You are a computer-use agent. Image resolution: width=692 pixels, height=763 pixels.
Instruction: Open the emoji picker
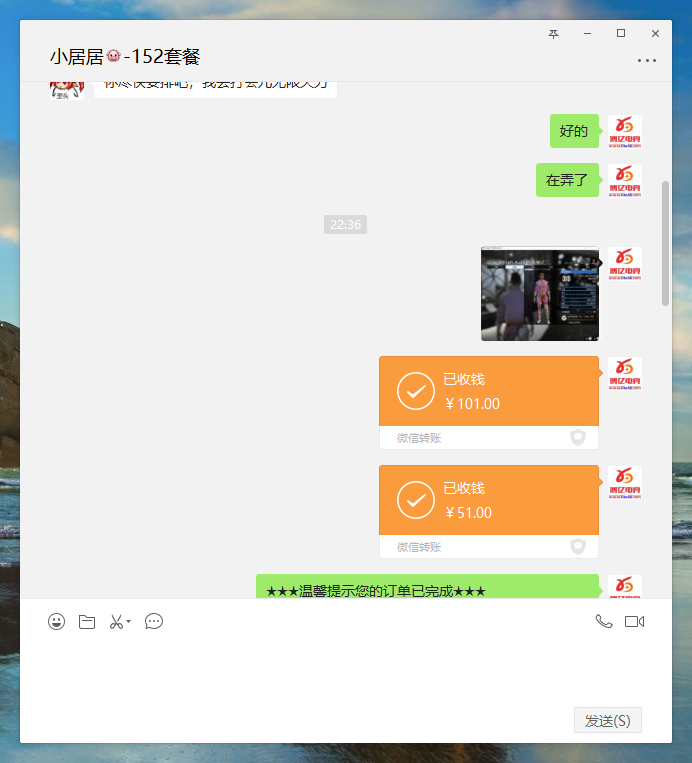(56, 621)
